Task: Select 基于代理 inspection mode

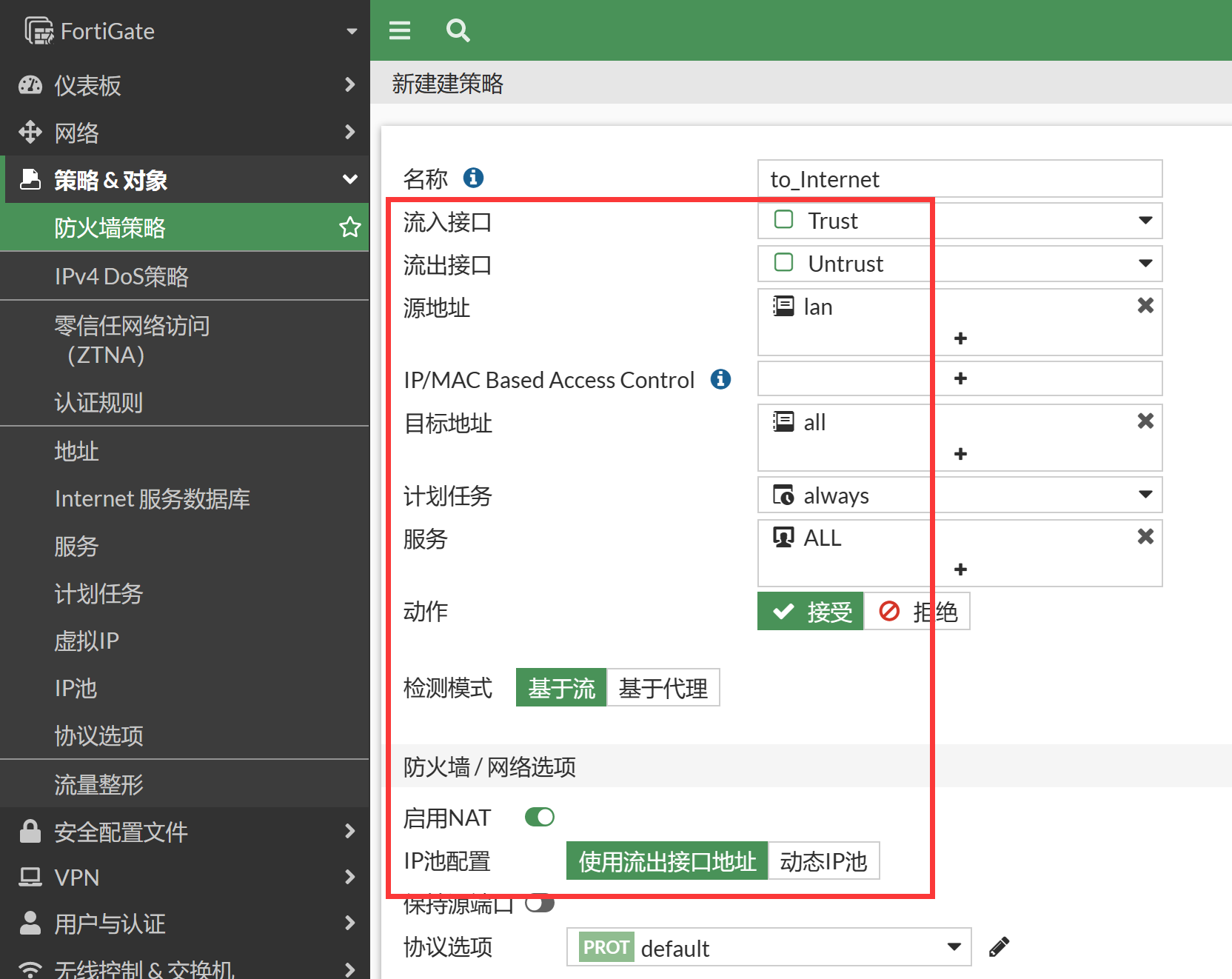Action: pos(663,688)
